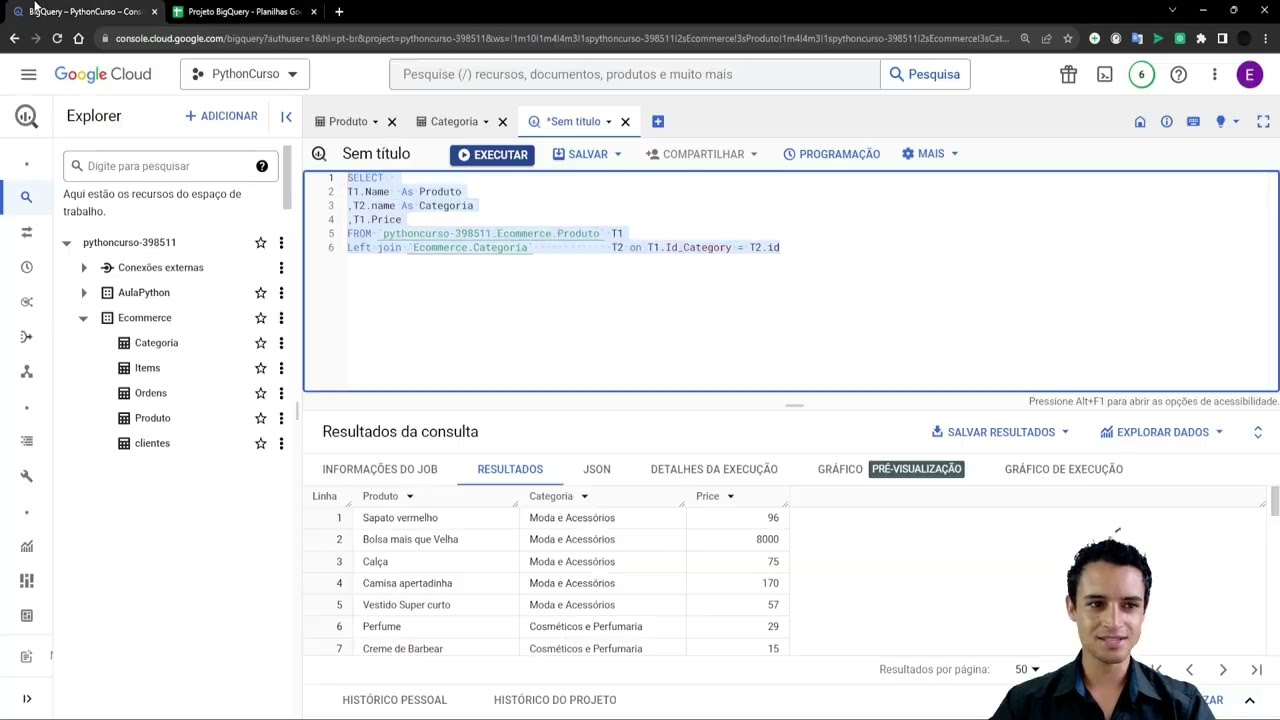The height and width of the screenshot is (720, 1280).
Task: Open the monitoring chart sidebar icon
Action: coord(27,546)
